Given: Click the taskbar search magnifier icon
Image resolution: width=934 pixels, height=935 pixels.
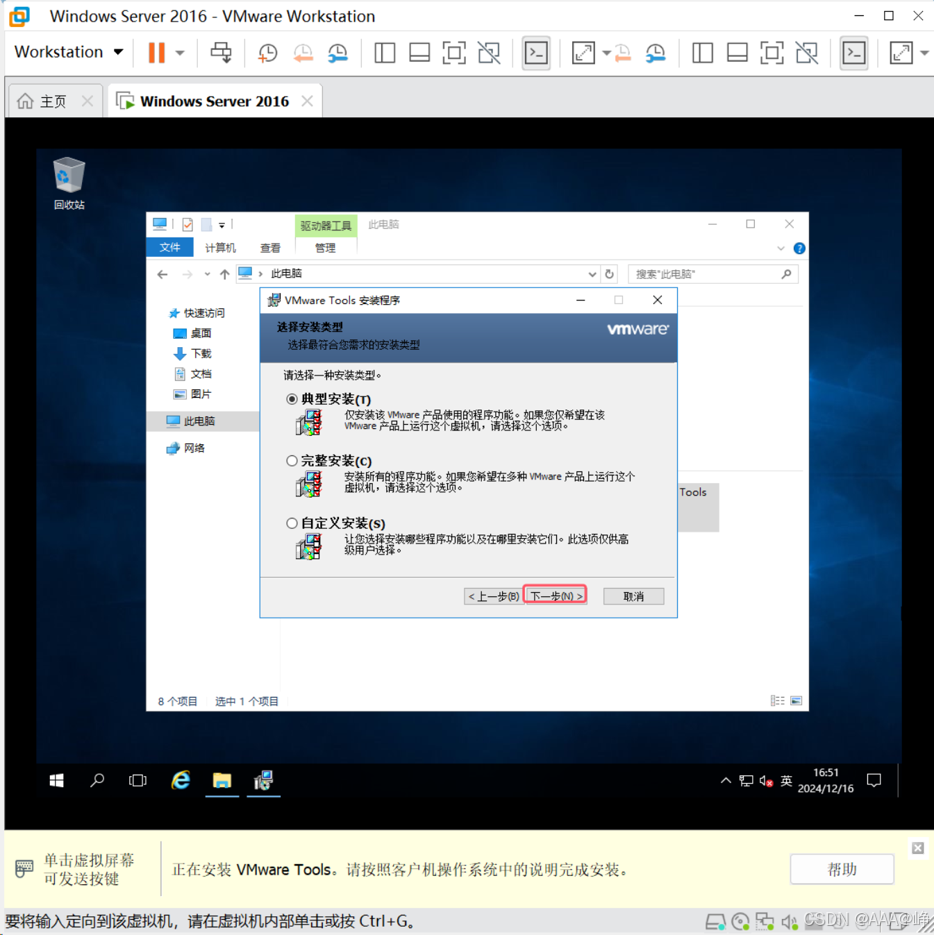Looking at the screenshot, I should tap(97, 781).
